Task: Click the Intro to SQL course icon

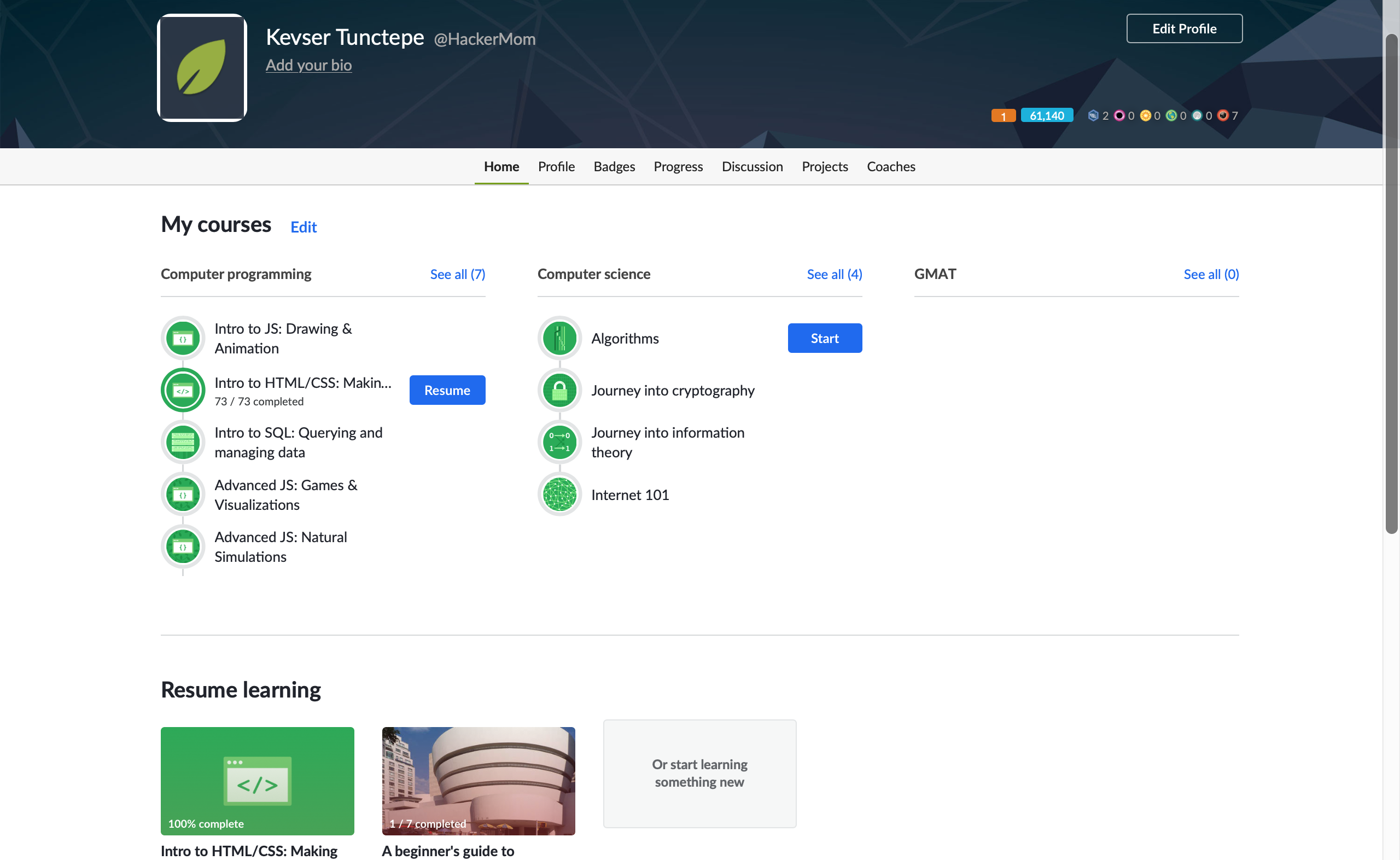Action: [183, 443]
